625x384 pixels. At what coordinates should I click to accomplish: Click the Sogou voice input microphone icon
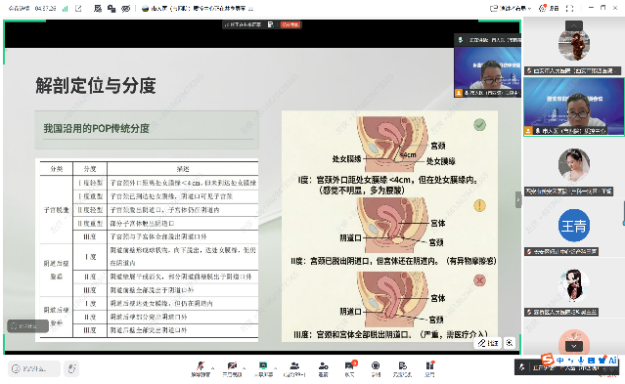click(x=582, y=360)
